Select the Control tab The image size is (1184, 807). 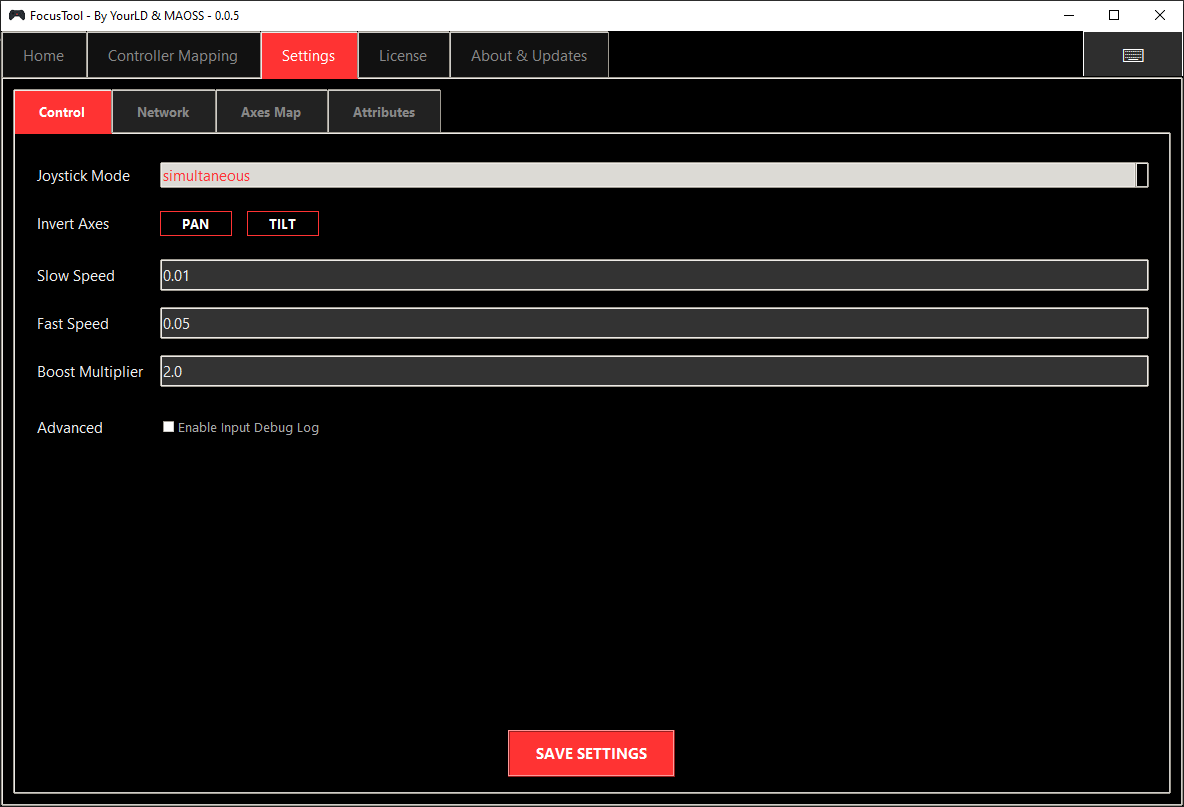(x=62, y=111)
